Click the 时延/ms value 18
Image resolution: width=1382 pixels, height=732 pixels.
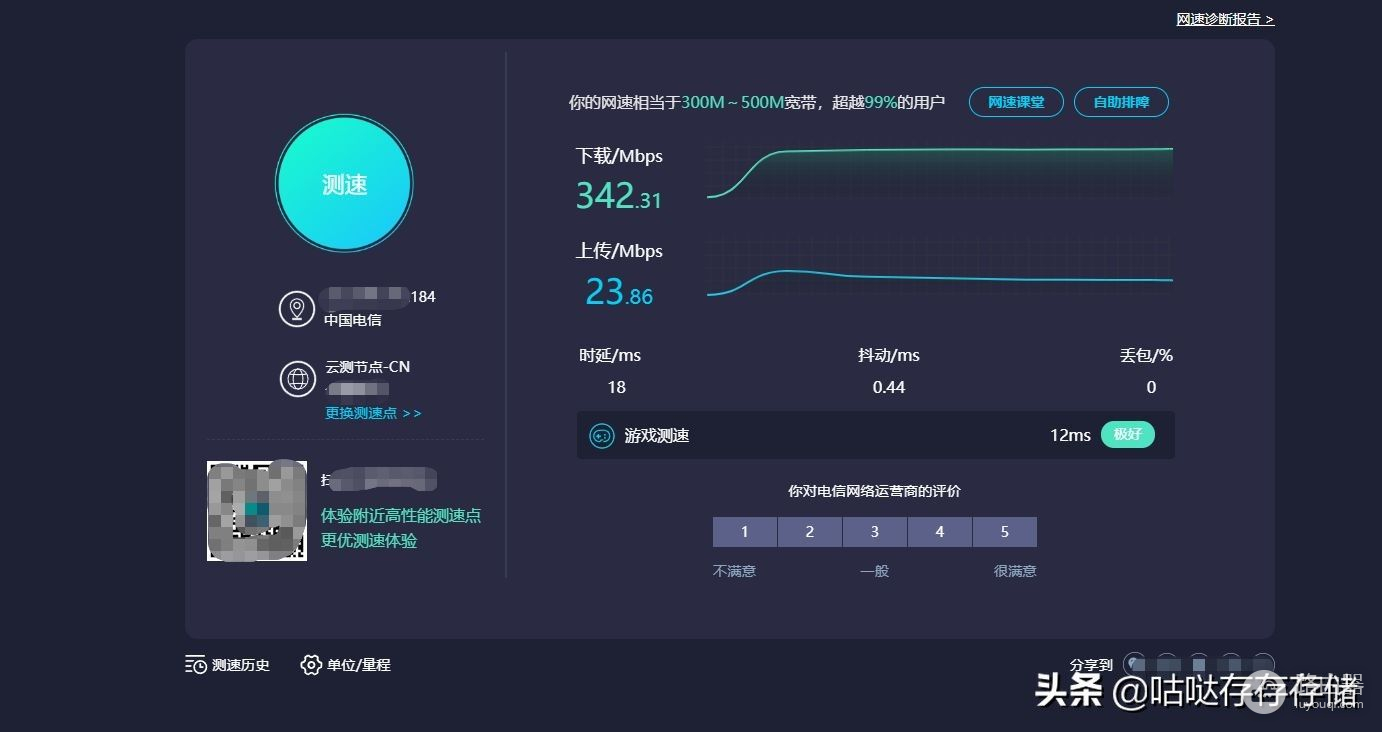click(x=616, y=387)
